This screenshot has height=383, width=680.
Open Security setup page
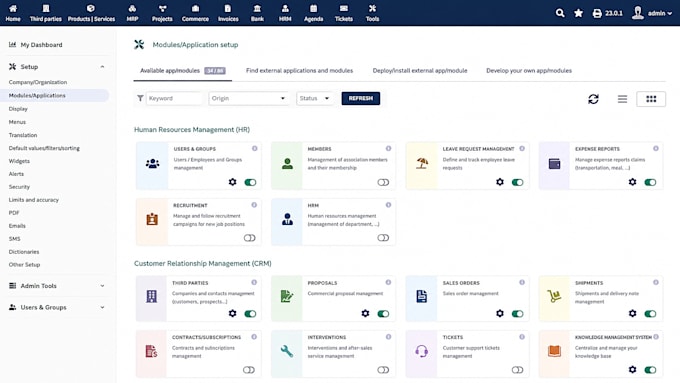tap(19, 187)
